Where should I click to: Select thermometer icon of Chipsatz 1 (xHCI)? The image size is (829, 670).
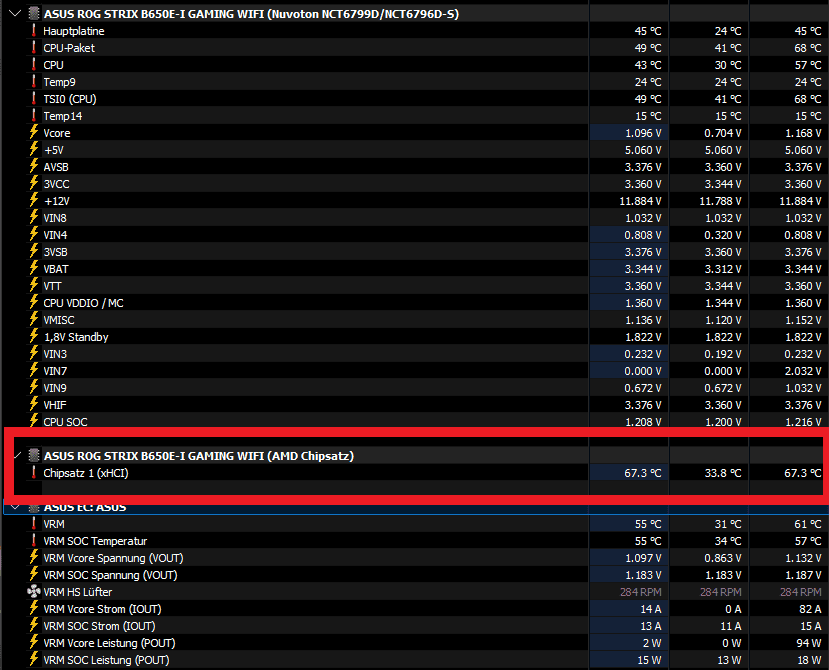pos(34,473)
